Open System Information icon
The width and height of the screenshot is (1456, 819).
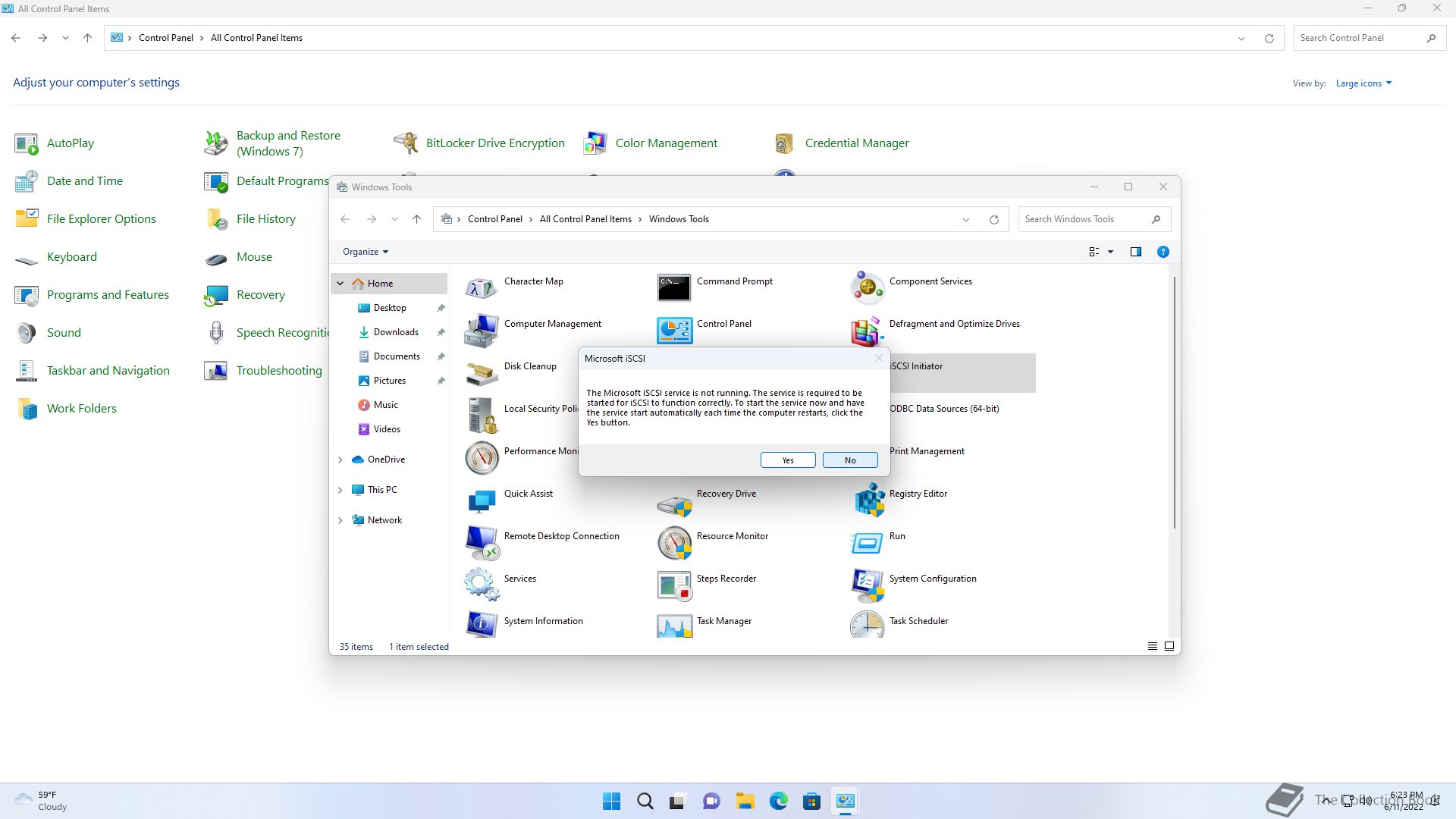pyautogui.click(x=482, y=625)
